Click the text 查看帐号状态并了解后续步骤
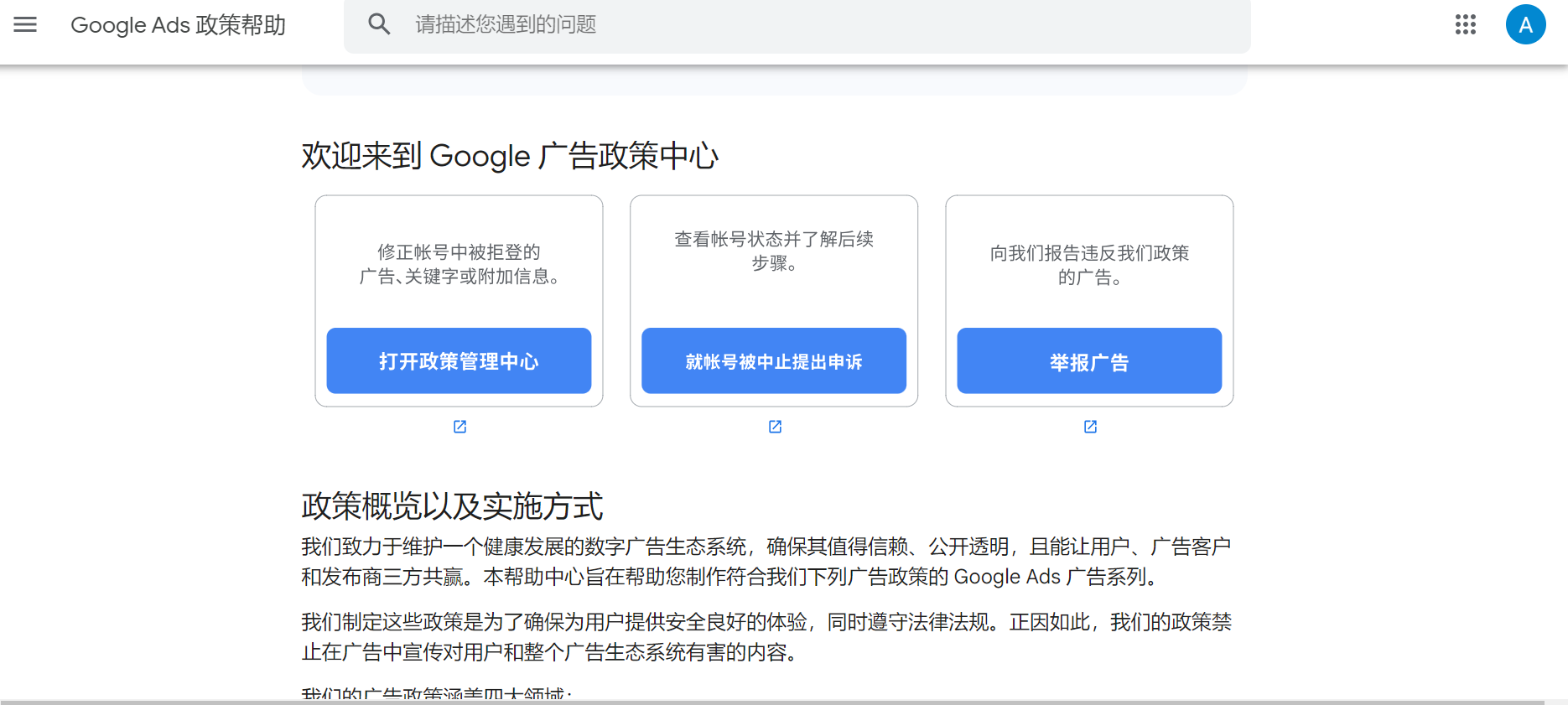 click(774, 251)
